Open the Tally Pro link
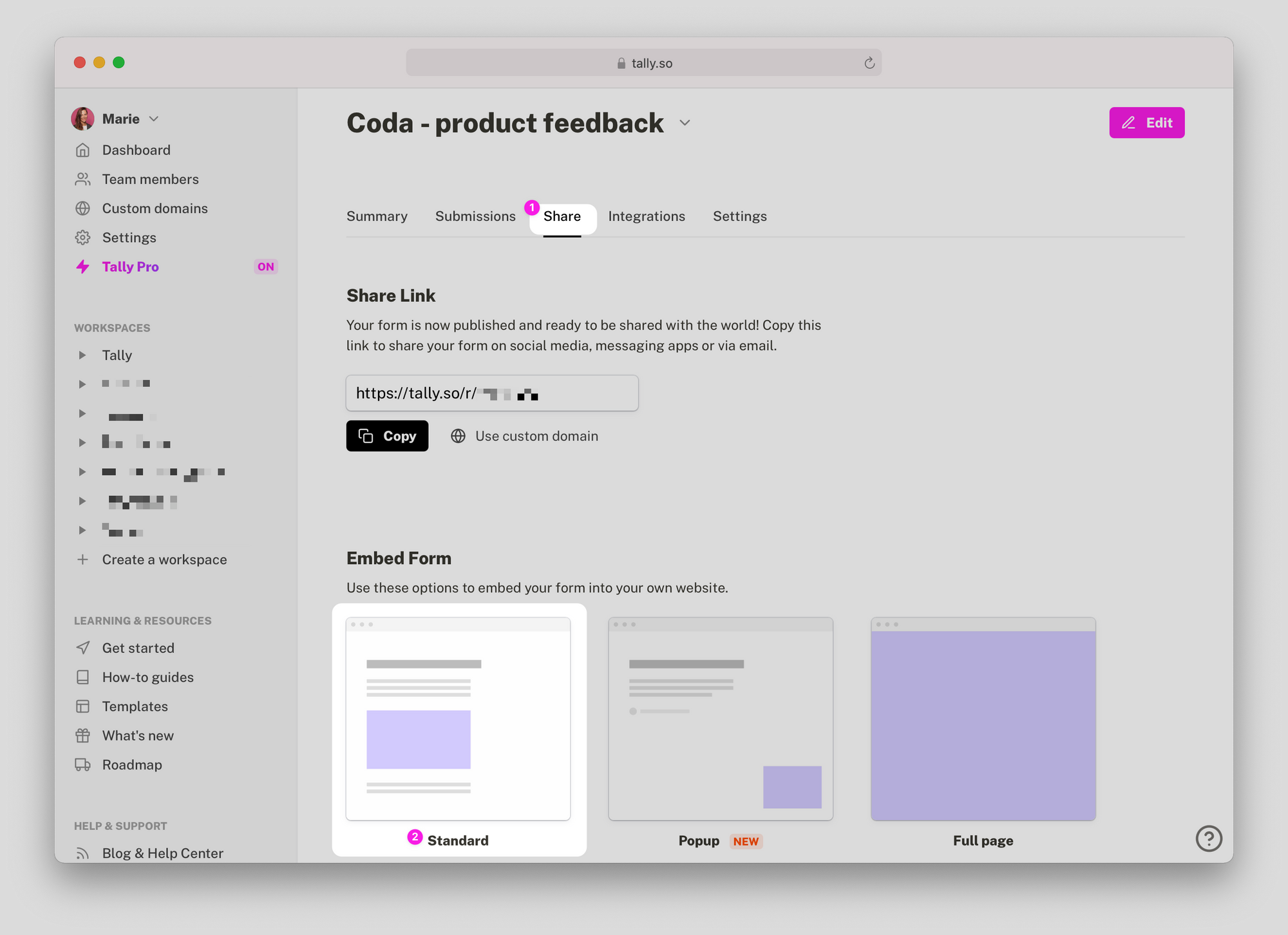 pos(130,267)
